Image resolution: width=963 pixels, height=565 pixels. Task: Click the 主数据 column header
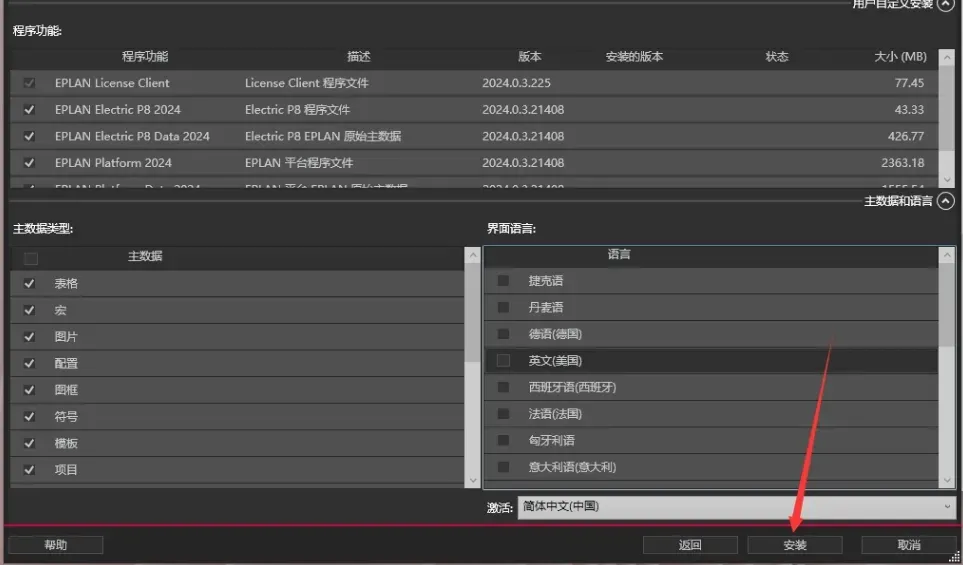(145, 256)
